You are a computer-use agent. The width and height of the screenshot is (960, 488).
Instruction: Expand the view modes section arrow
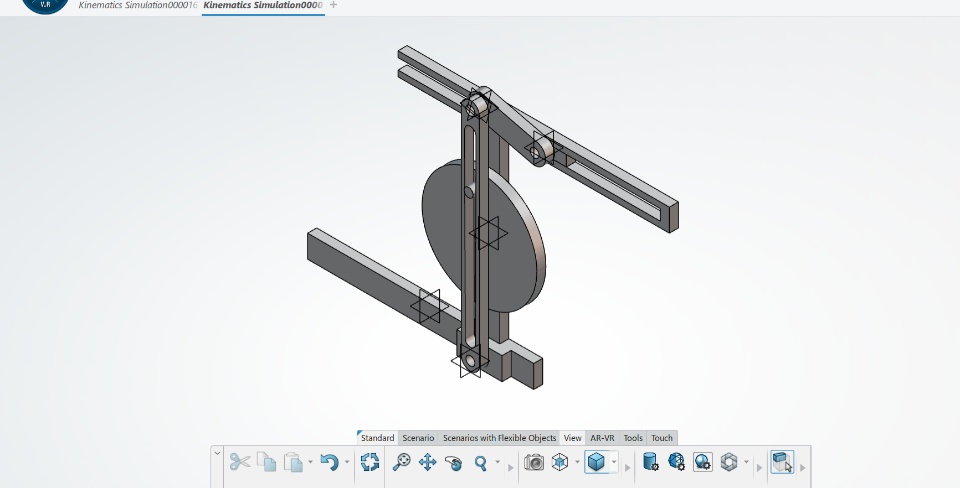coord(628,468)
